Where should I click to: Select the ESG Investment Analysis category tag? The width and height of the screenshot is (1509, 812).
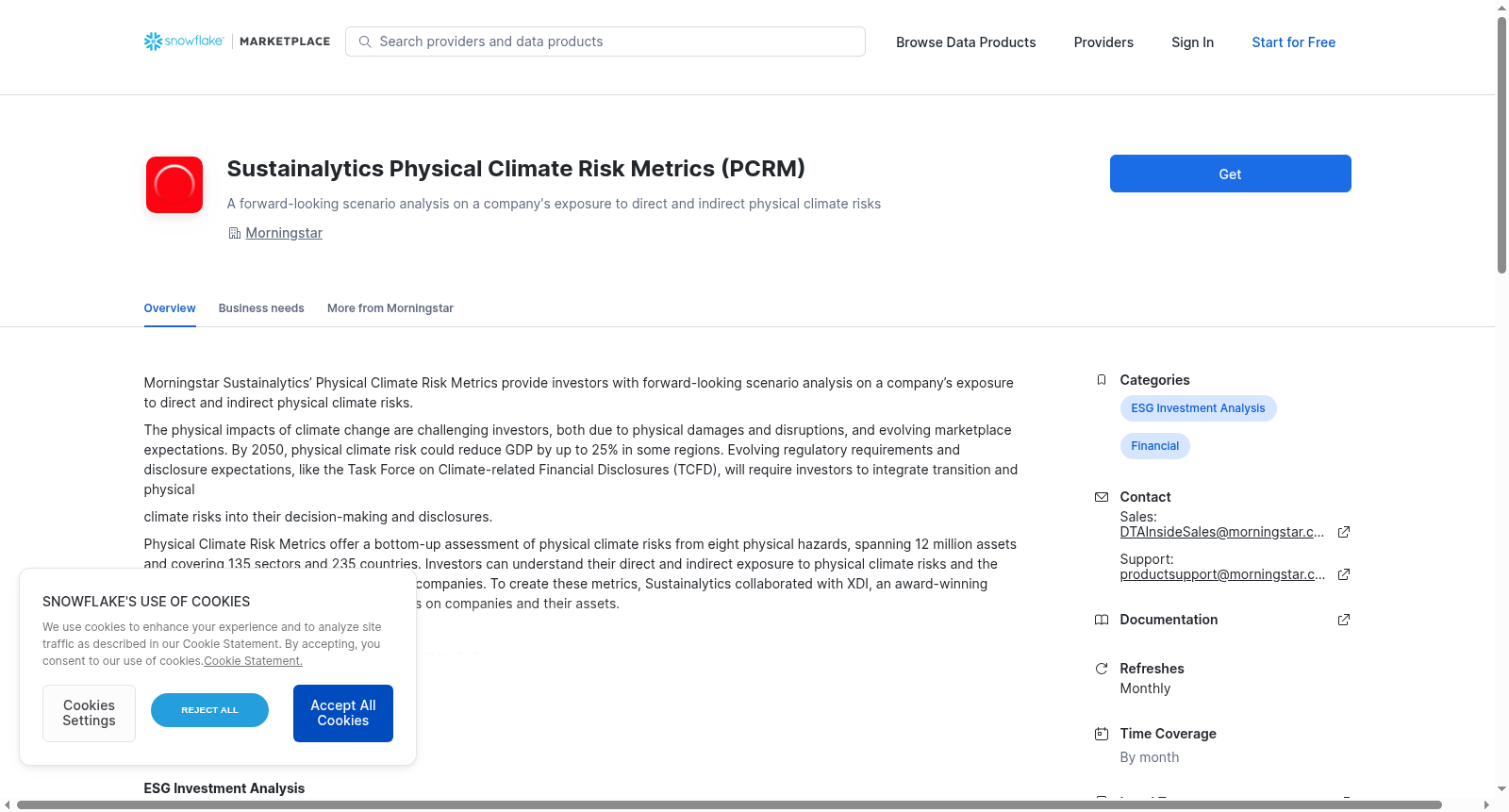point(1198,408)
